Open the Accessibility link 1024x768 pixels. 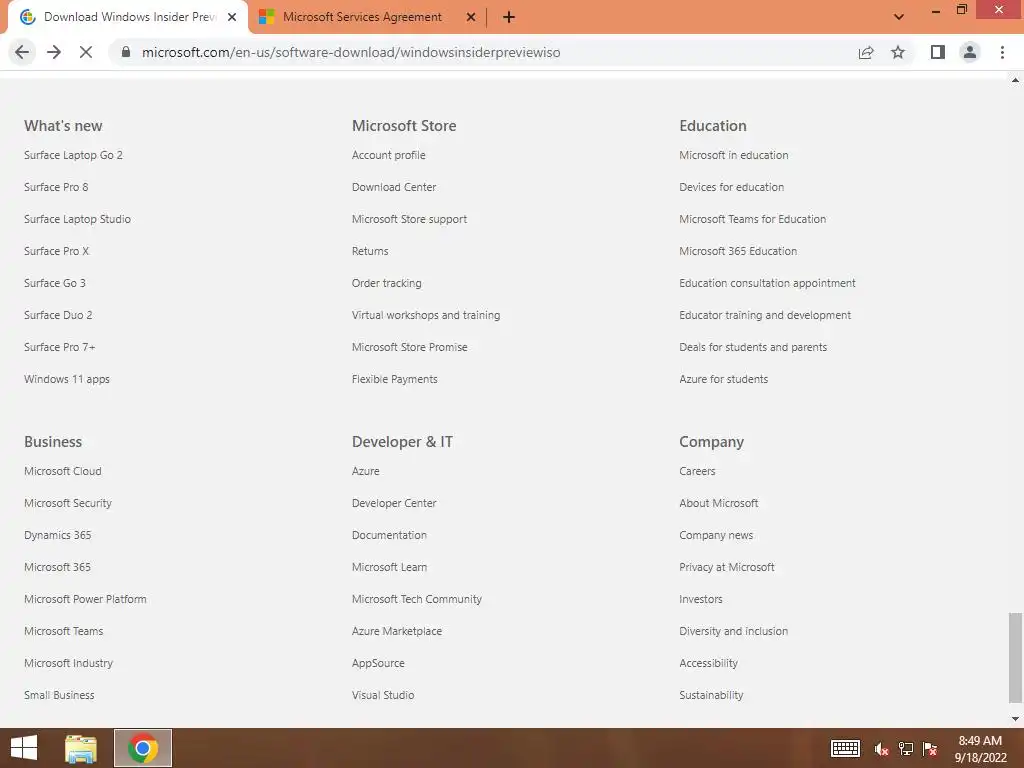tap(709, 663)
